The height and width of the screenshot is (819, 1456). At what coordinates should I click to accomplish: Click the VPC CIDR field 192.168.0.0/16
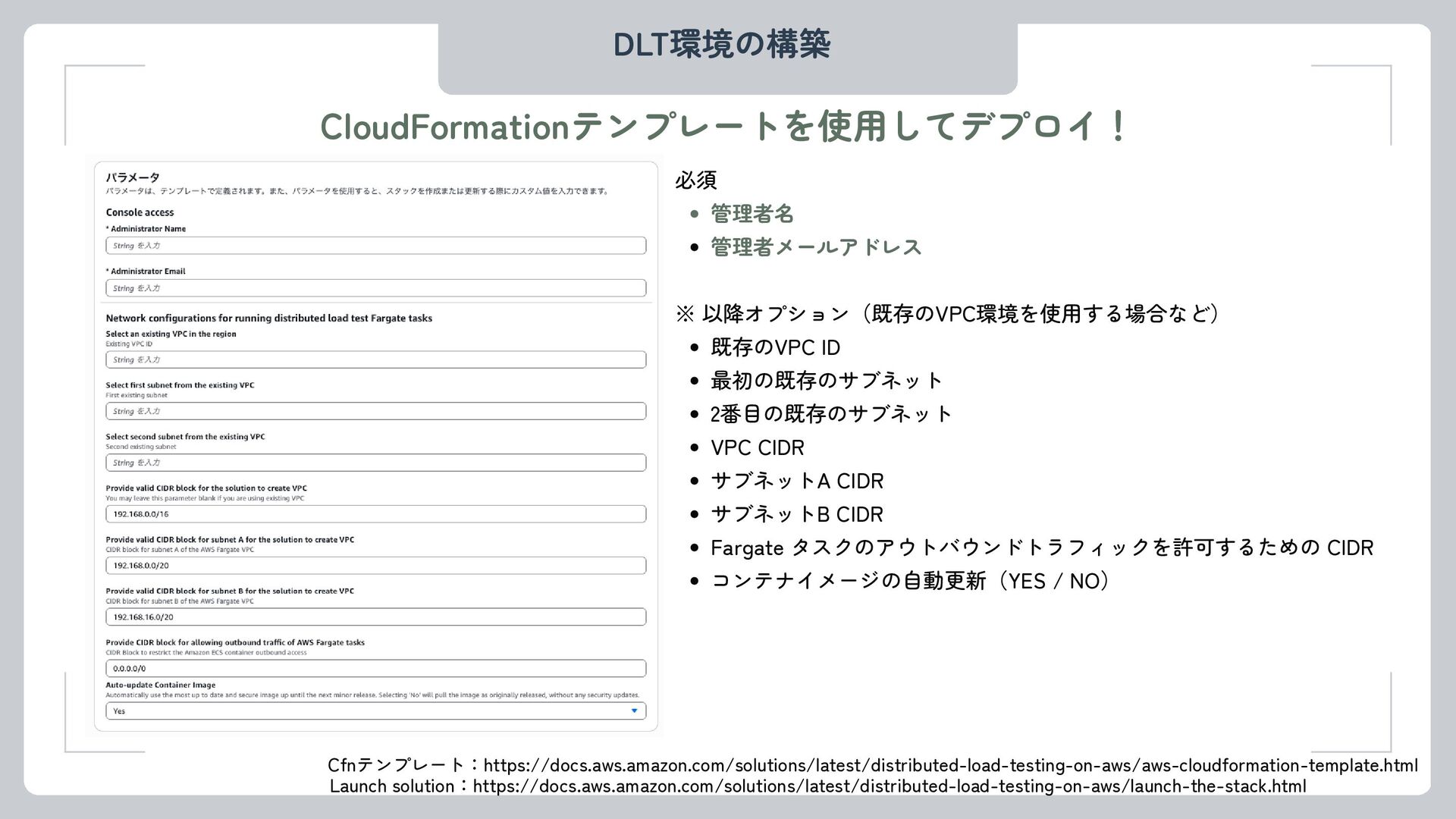pos(375,514)
